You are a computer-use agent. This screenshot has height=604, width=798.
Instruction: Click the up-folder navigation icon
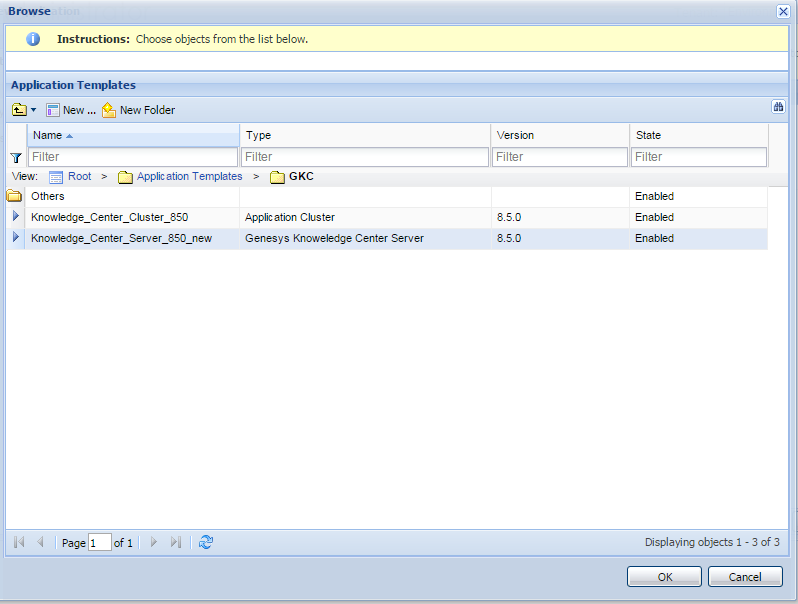pos(19,110)
